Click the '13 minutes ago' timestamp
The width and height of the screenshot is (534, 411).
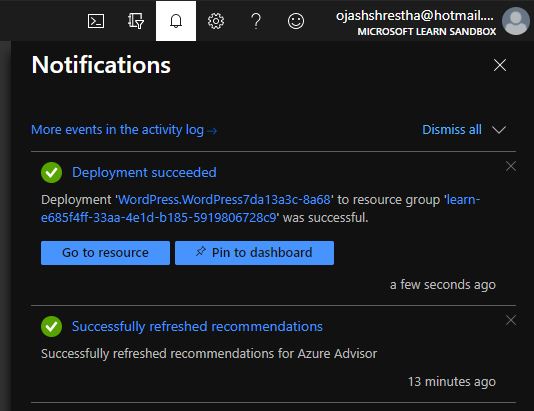[x=452, y=382]
